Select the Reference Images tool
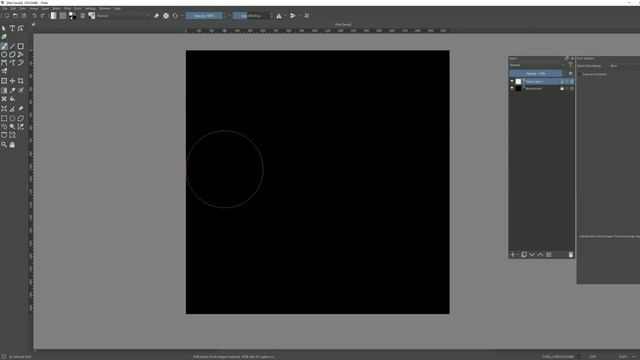The image size is (640, 360). (20, 109)
